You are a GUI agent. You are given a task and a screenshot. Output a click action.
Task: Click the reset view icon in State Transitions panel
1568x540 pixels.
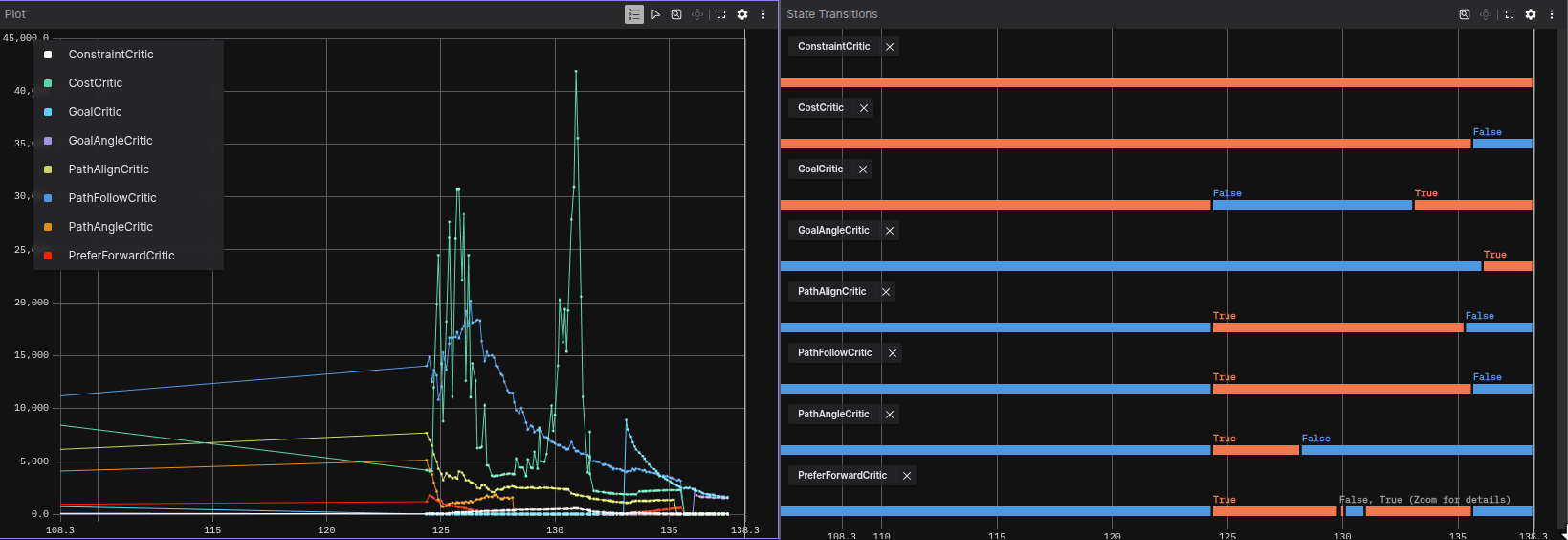pyautogui.click(x=1486, y=14)
